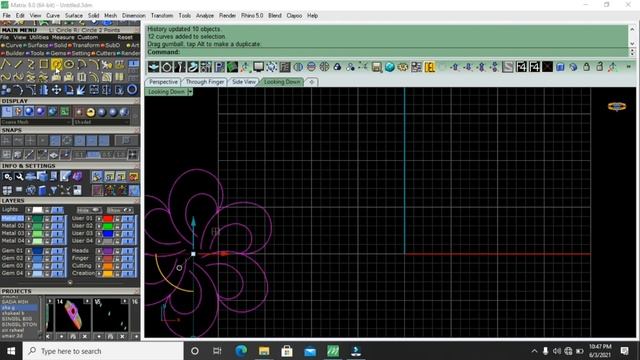Select the gold ring shaded display icon

[x=90, y=111]
